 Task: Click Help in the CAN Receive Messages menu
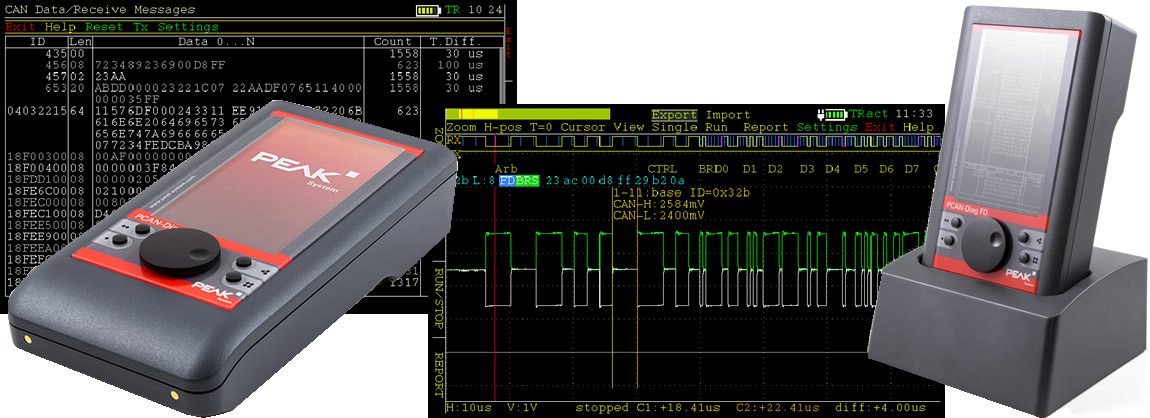click(60, 26)
